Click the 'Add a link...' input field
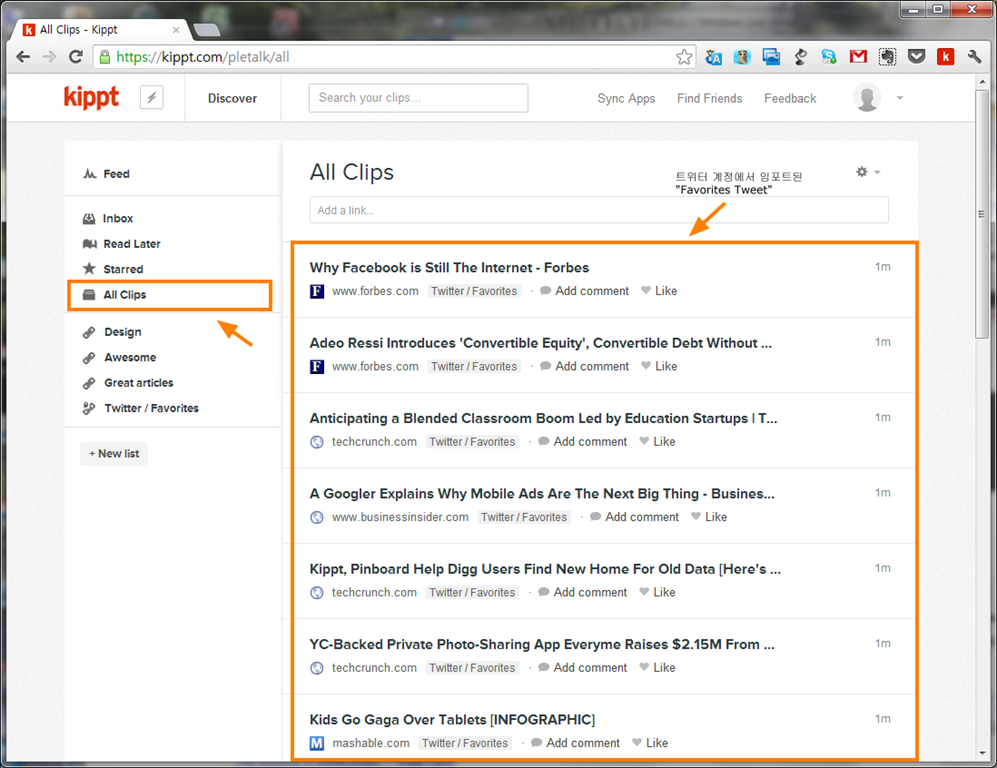The width and height of the screenshot is (997, 768). 598,210
